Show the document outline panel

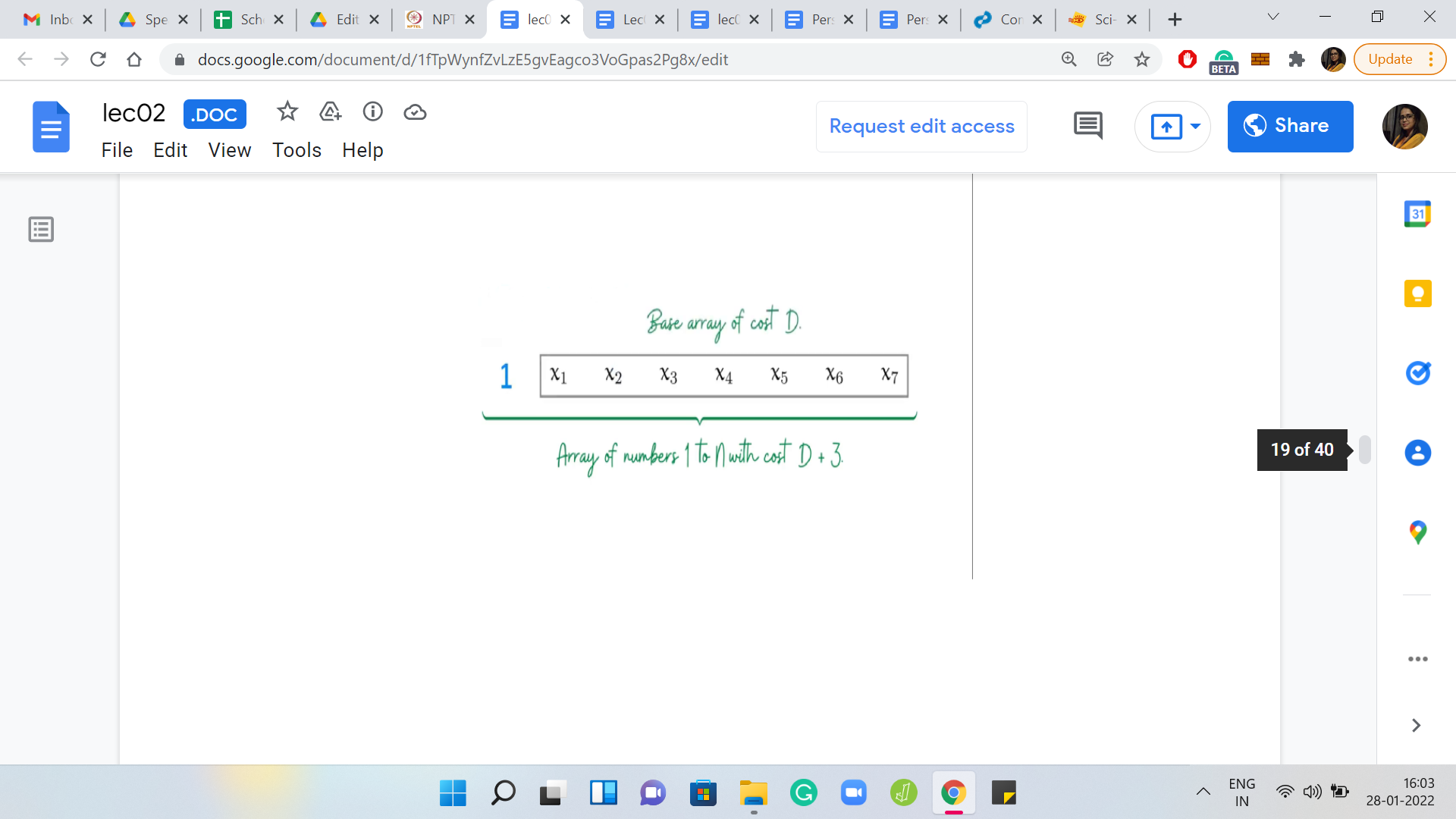click(x=41, y=229)
